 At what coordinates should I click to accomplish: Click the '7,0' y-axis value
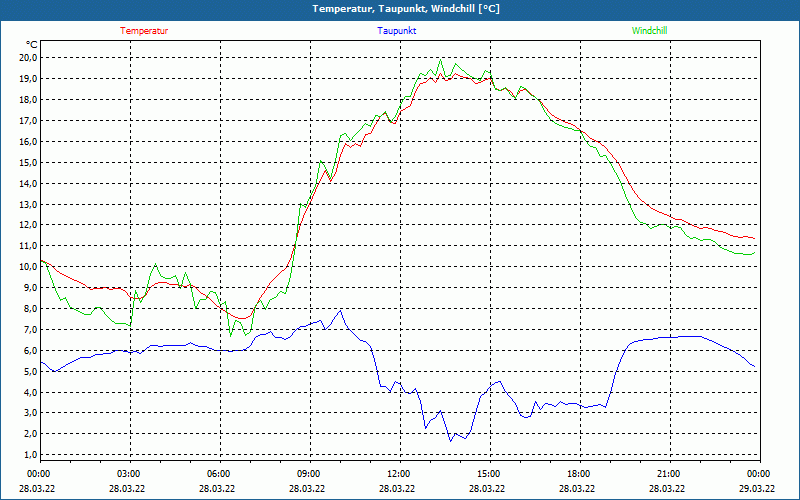pos(30,330)
